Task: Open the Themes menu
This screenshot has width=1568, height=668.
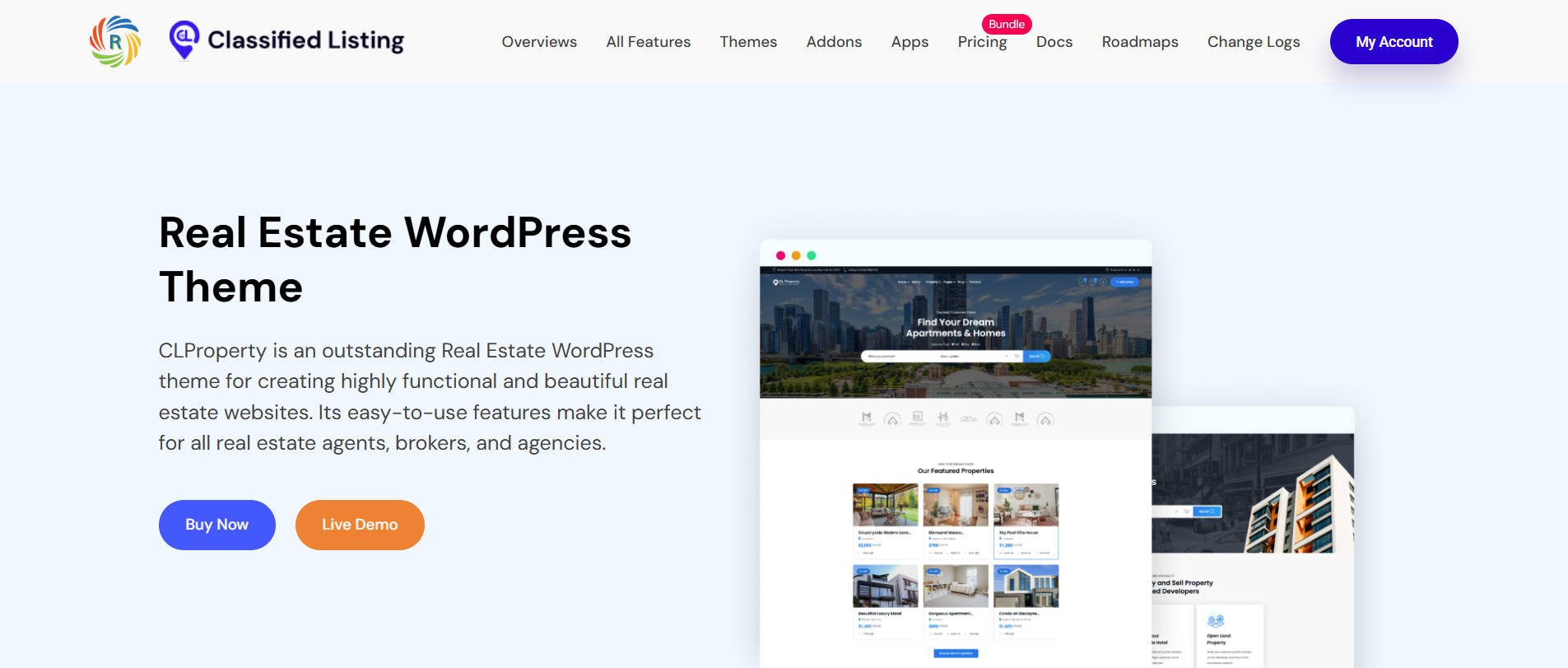Action: pyautogui.click(x=748, y=42)
